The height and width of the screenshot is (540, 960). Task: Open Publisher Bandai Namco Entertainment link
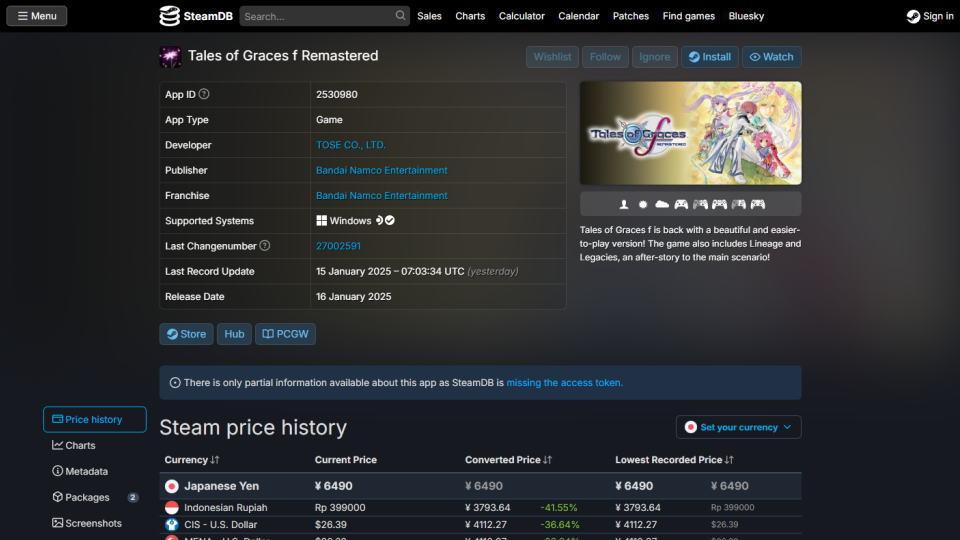pyautogui.click(x=381, y=170)
